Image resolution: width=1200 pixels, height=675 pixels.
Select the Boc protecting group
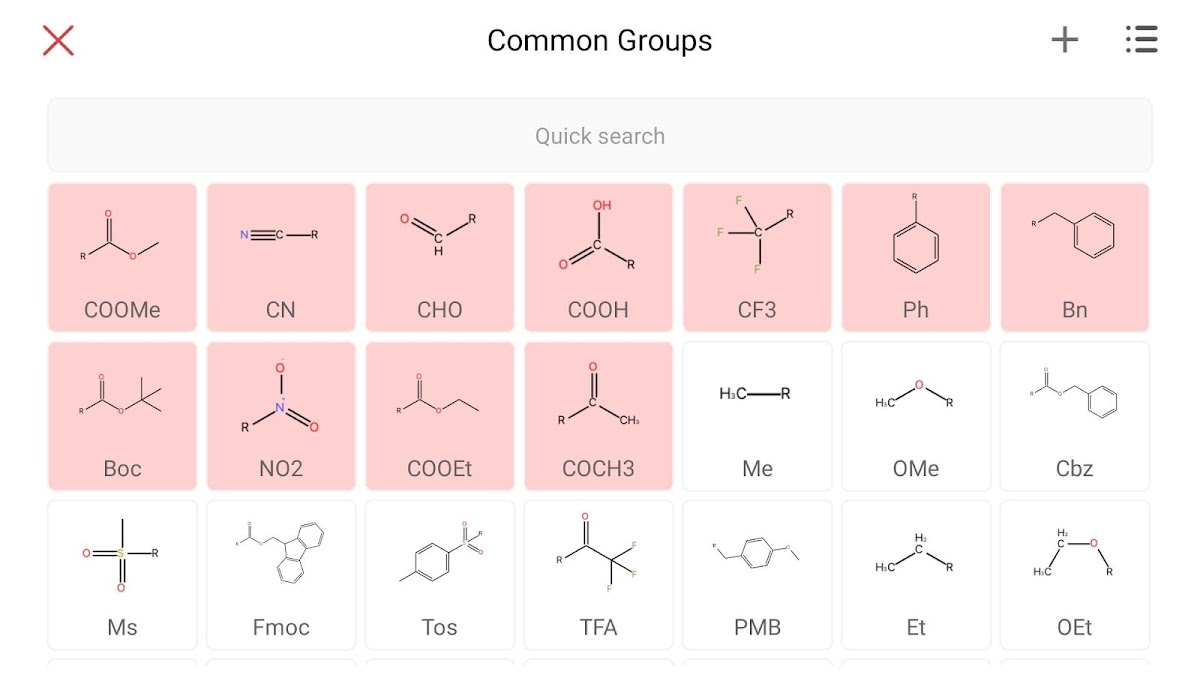(x=122, y=416)
